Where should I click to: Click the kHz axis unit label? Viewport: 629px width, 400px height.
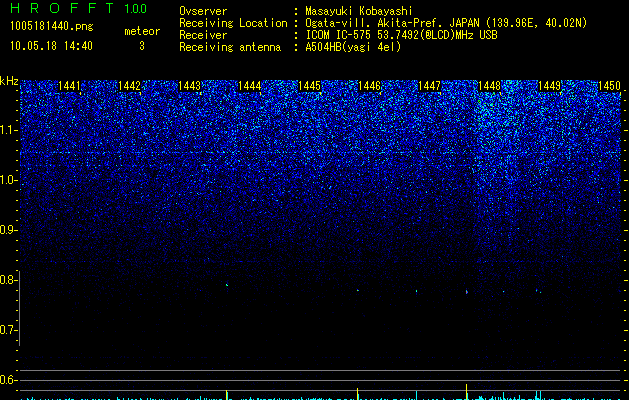(x=9, y=81)
